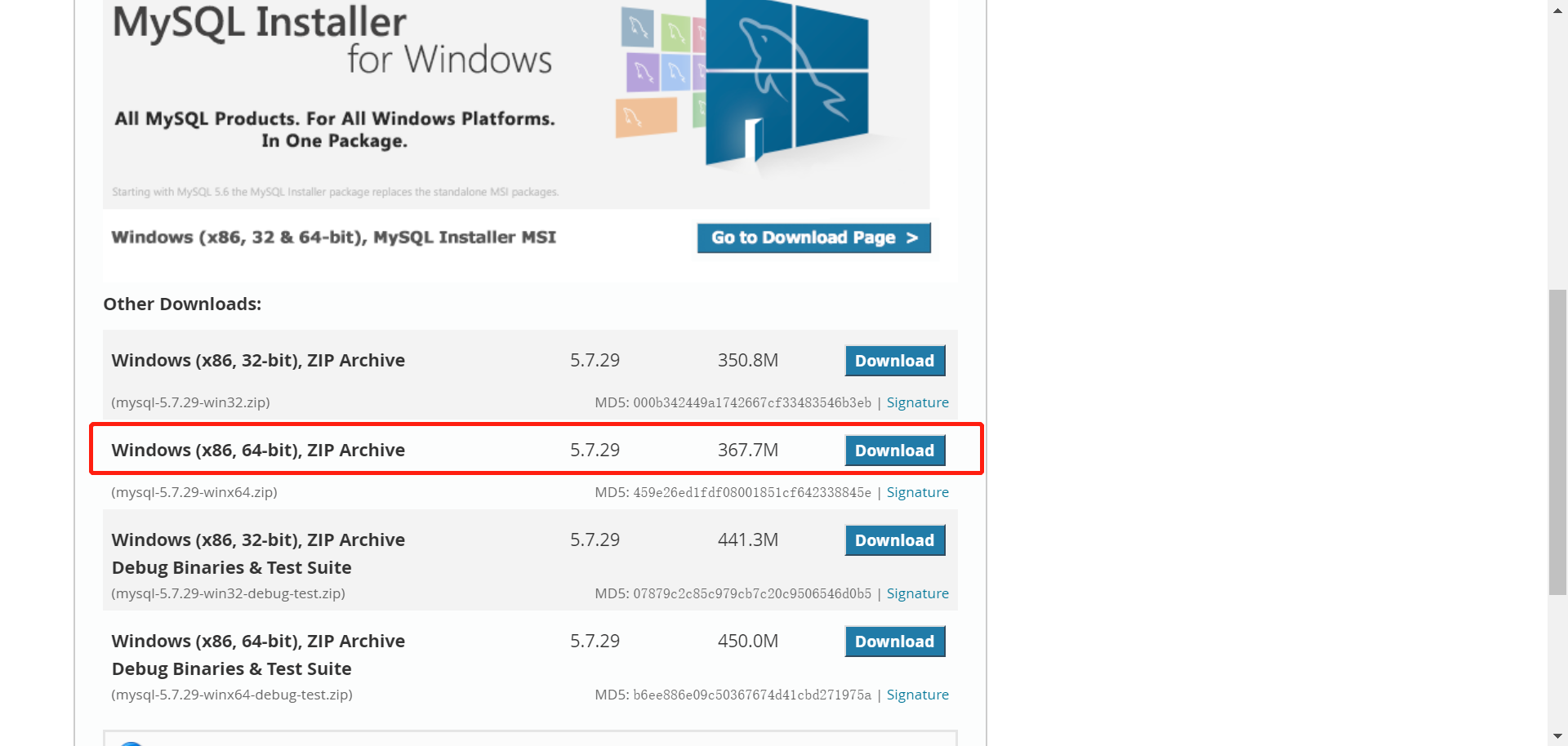Open Signature link for mysql-5.7.29-winx64.zip
This screenshot has width=1568, height=746.
click(x=917, y=492)
